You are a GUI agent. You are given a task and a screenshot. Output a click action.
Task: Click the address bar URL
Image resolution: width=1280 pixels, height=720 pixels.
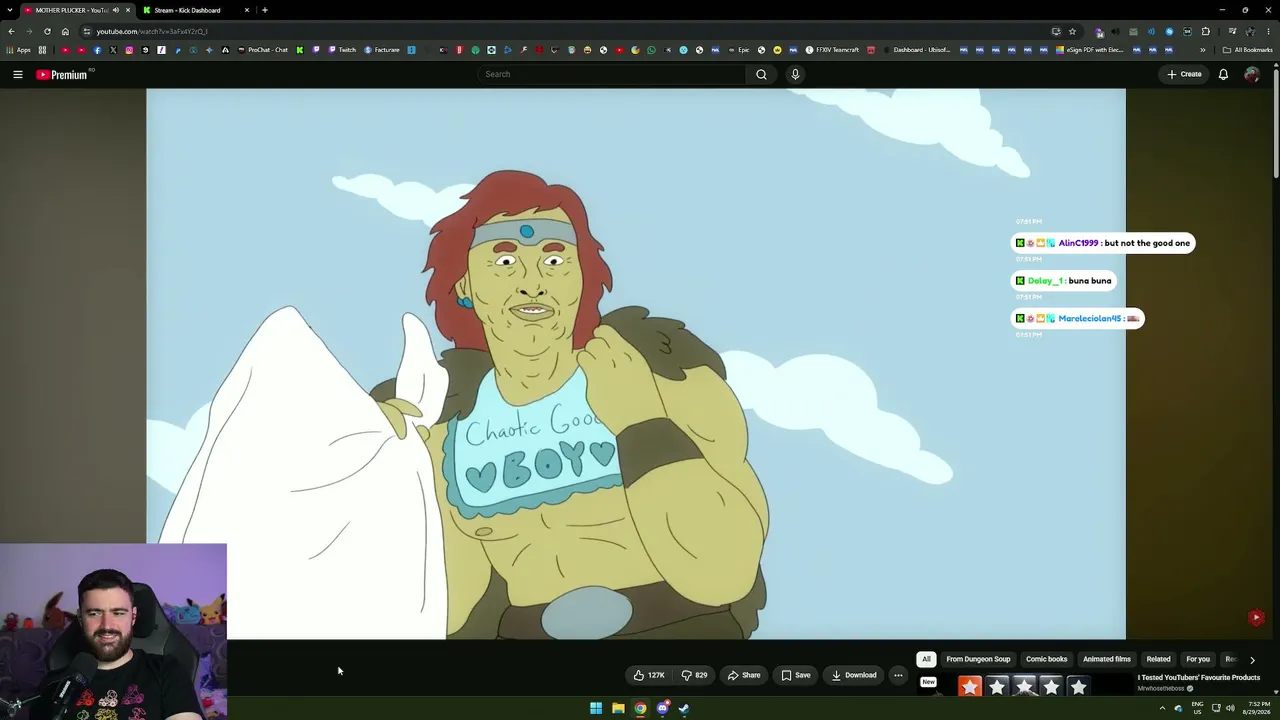coord(152,31)
